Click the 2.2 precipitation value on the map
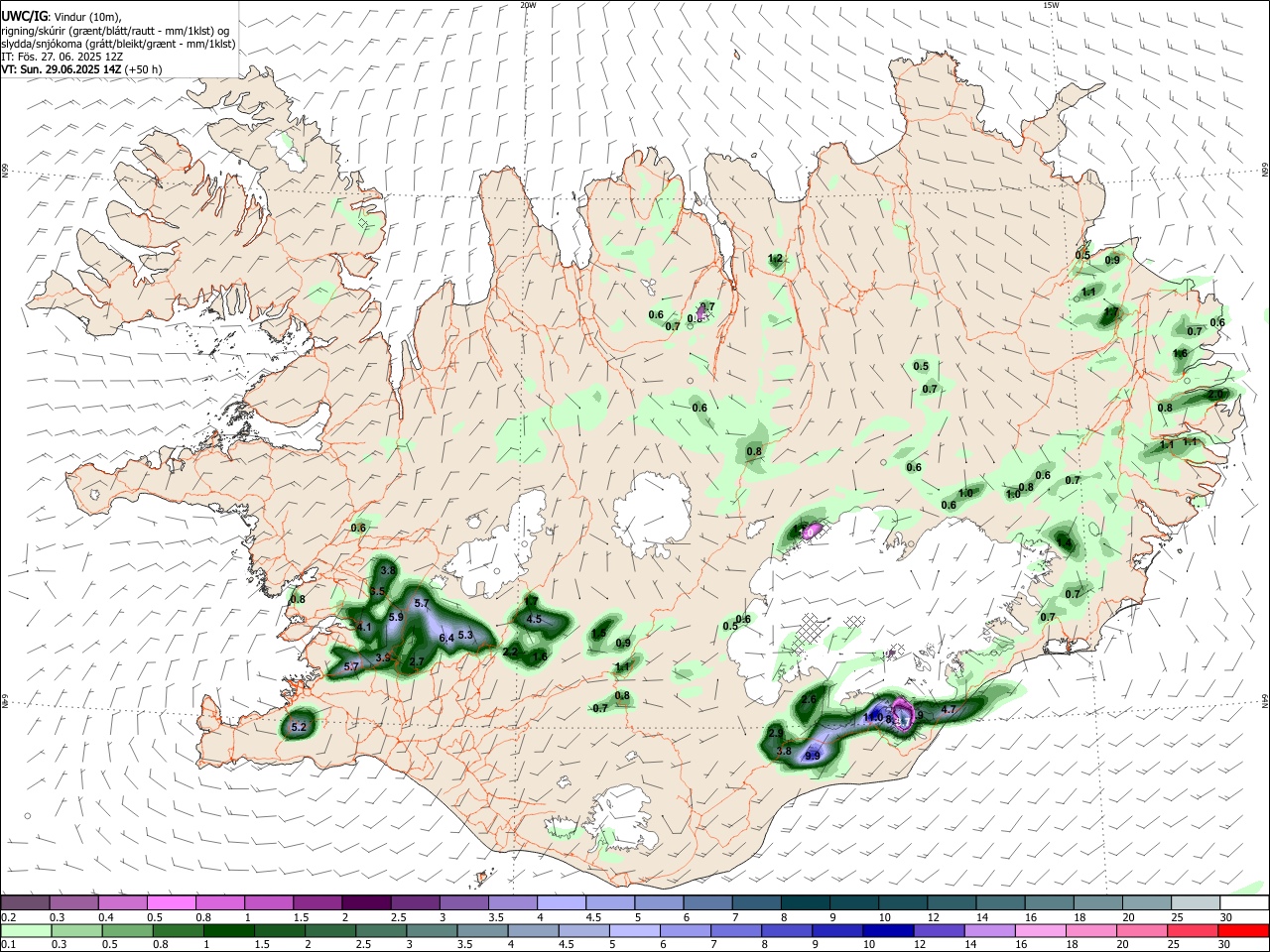Image resolution: width=1270 pixels, height=952 pixels. (x=511, y=653)
